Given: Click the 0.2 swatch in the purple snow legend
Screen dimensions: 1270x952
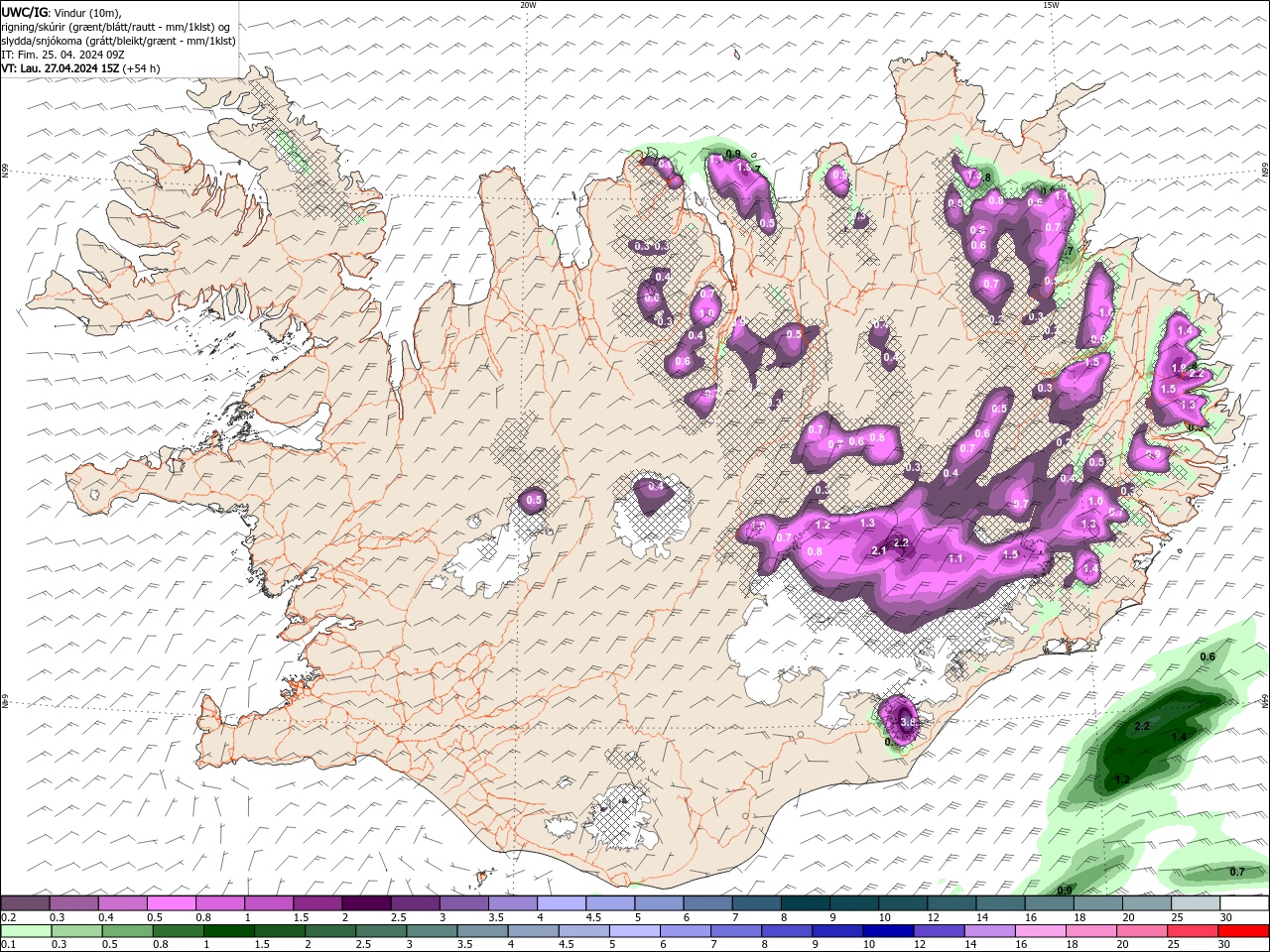Looking at the screenshot, I should 25,903.
